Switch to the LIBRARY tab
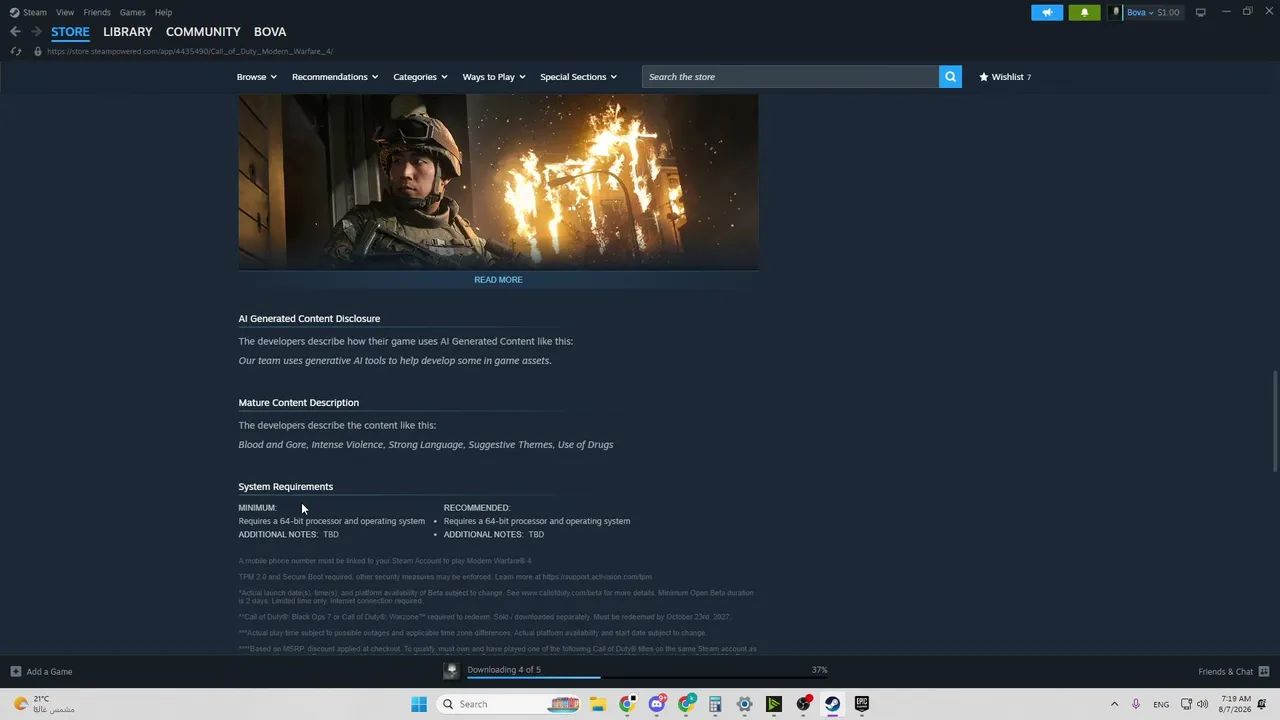The width and height of the screenshot is (1280, 720). click(x=128, y=32)
